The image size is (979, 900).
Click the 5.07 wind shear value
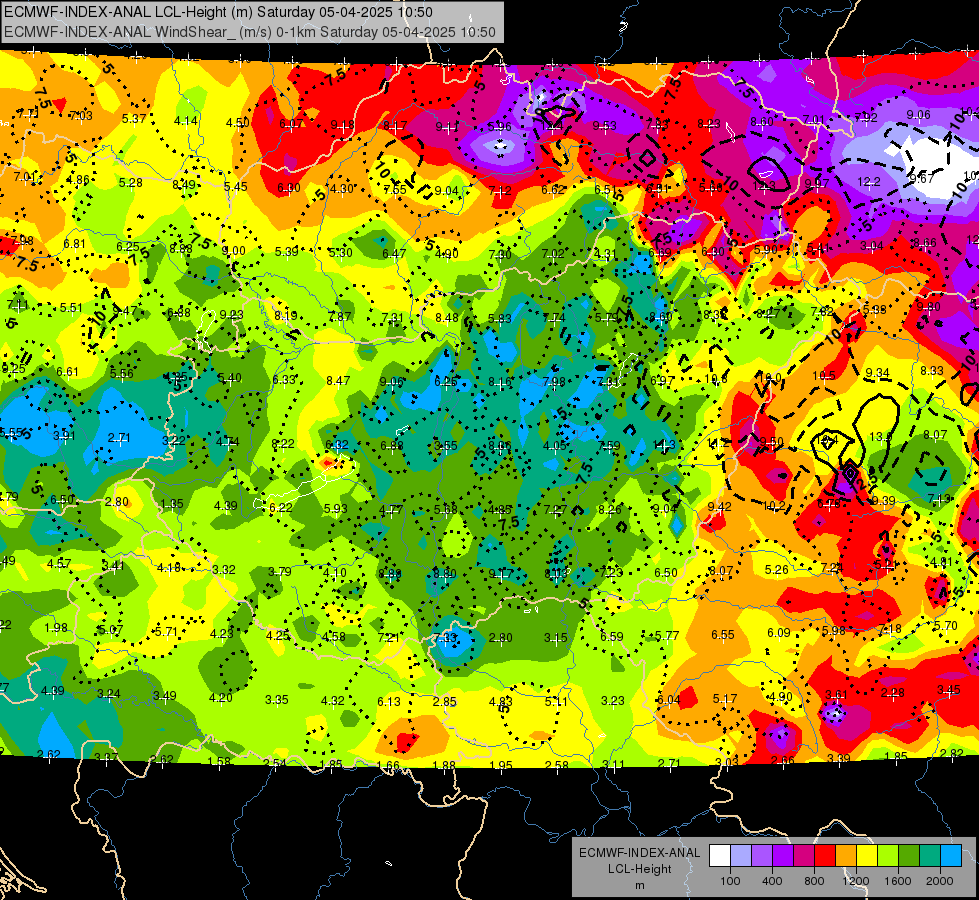pyautogui.click(x=111, y=630)
